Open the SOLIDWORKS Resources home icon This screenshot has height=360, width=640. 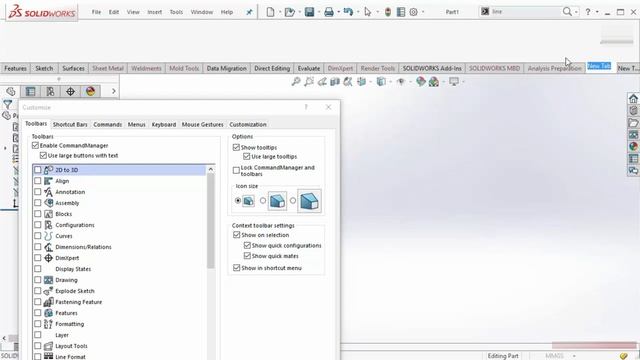(633, 98)
